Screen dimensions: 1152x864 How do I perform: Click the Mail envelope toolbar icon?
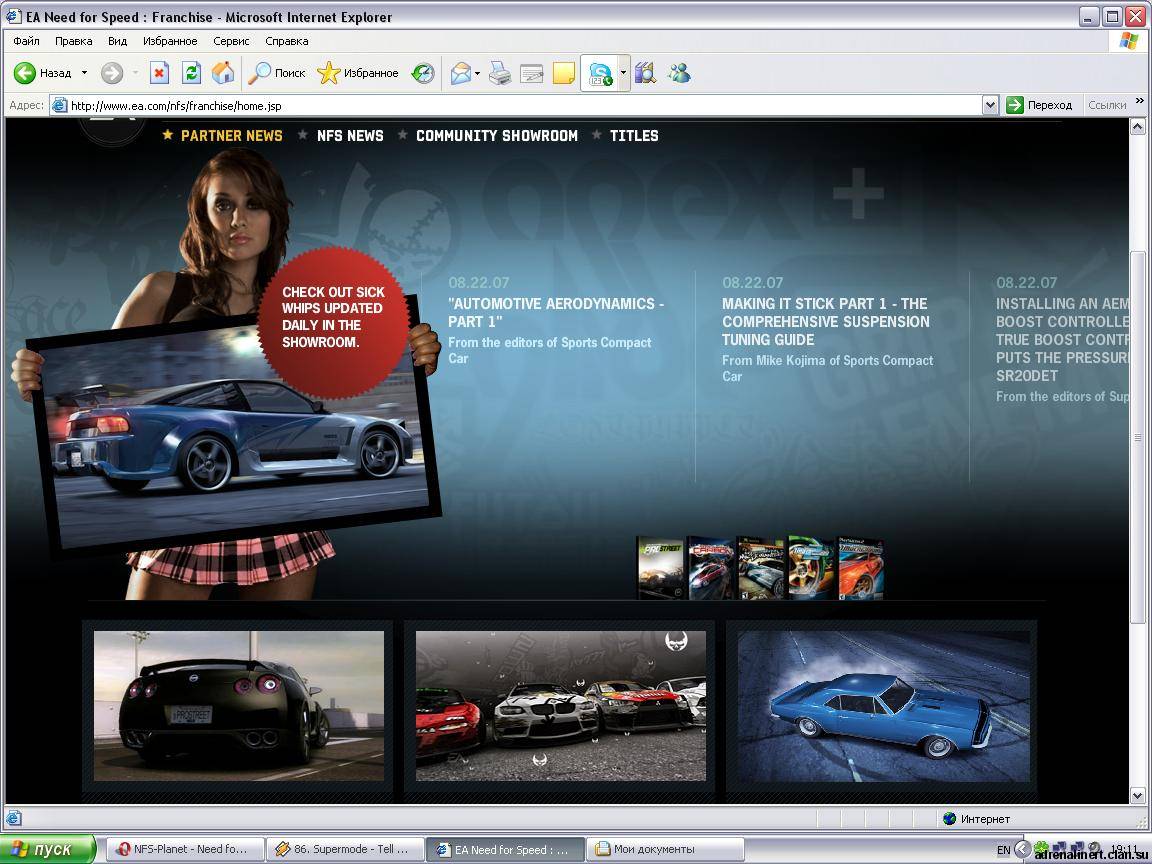tap(461, 73)
